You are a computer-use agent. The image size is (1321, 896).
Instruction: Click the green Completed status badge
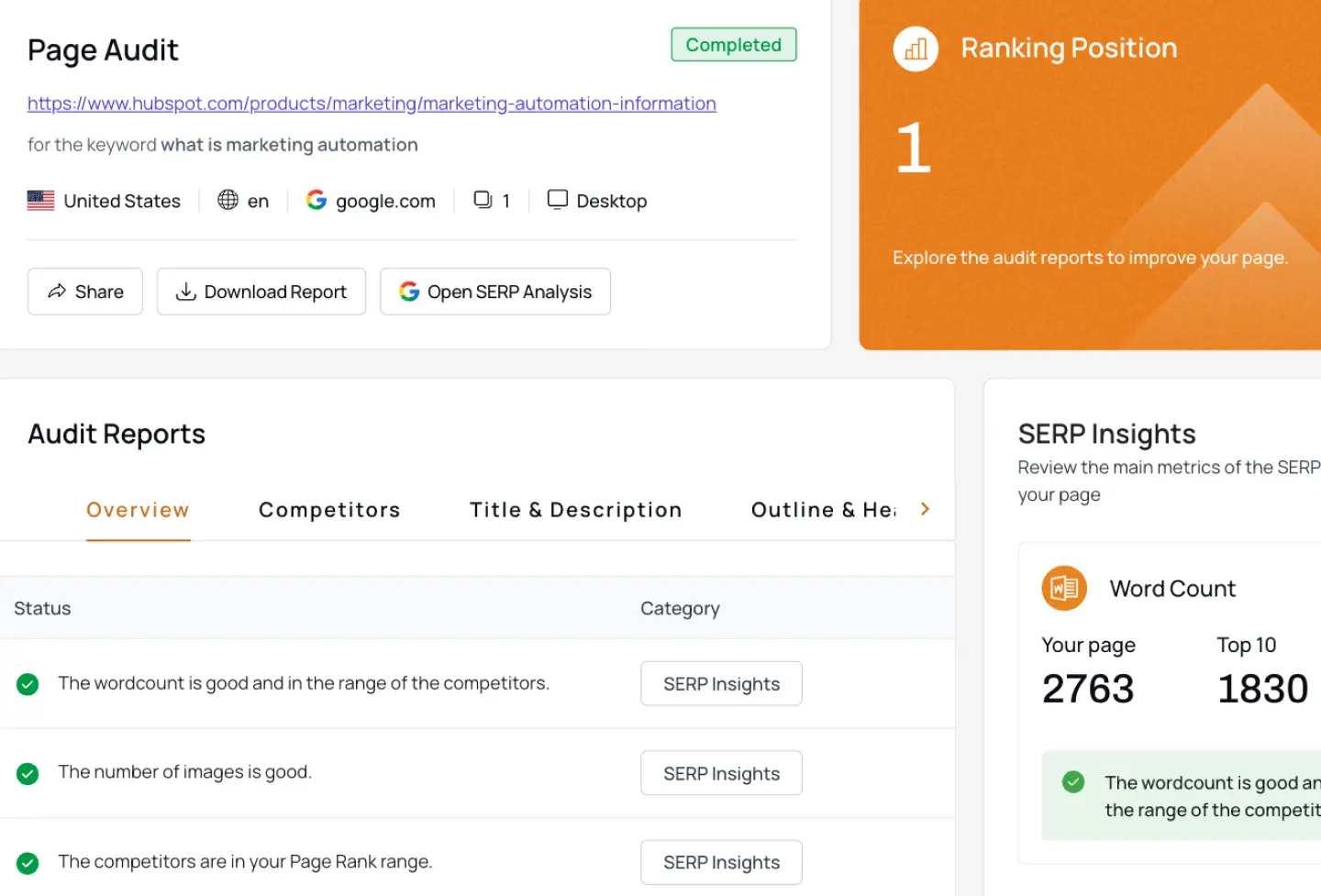coord(734,45)
